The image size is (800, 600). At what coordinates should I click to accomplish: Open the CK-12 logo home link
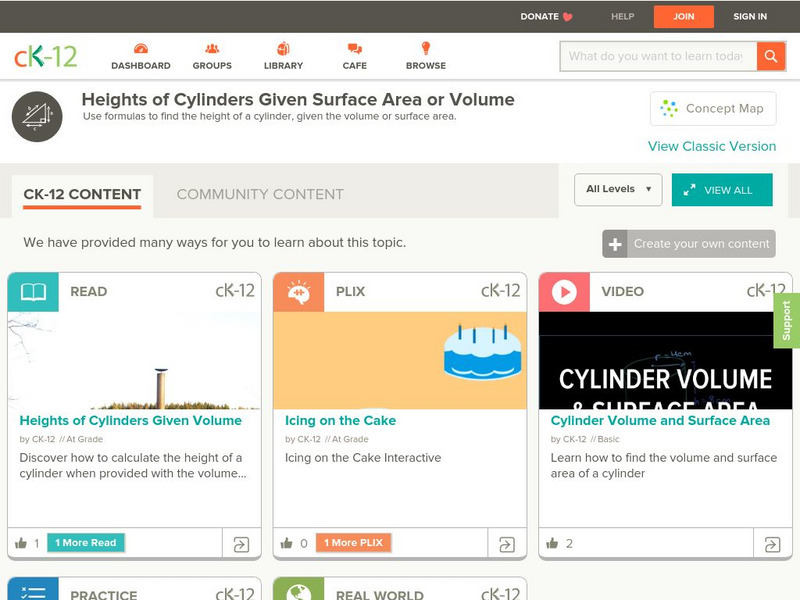pyautogui.click(x=45, y=56)
